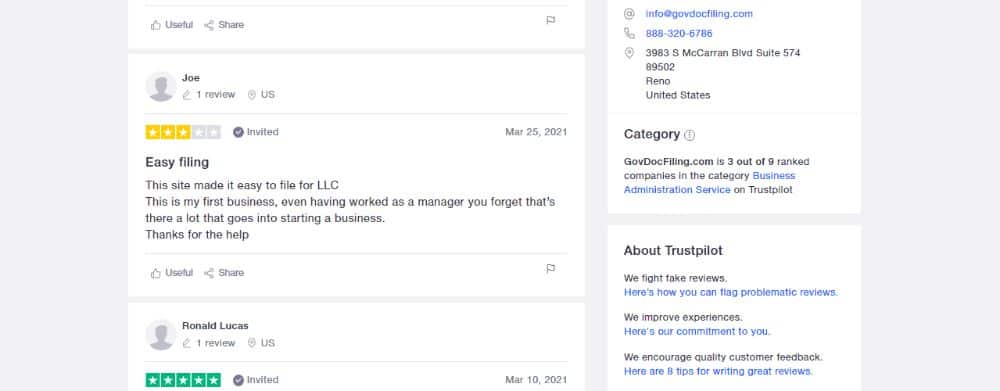The image size is (1000, 391).
Task: Click Joe's profile avatar
Action: [161, 86]
